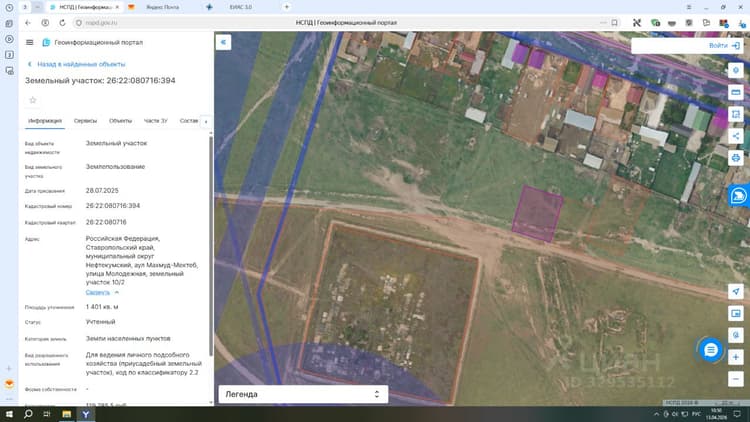This screenshot has height=422, width=750.
Task: Click the area value '1 401 кв. м'
Action: 102,307
